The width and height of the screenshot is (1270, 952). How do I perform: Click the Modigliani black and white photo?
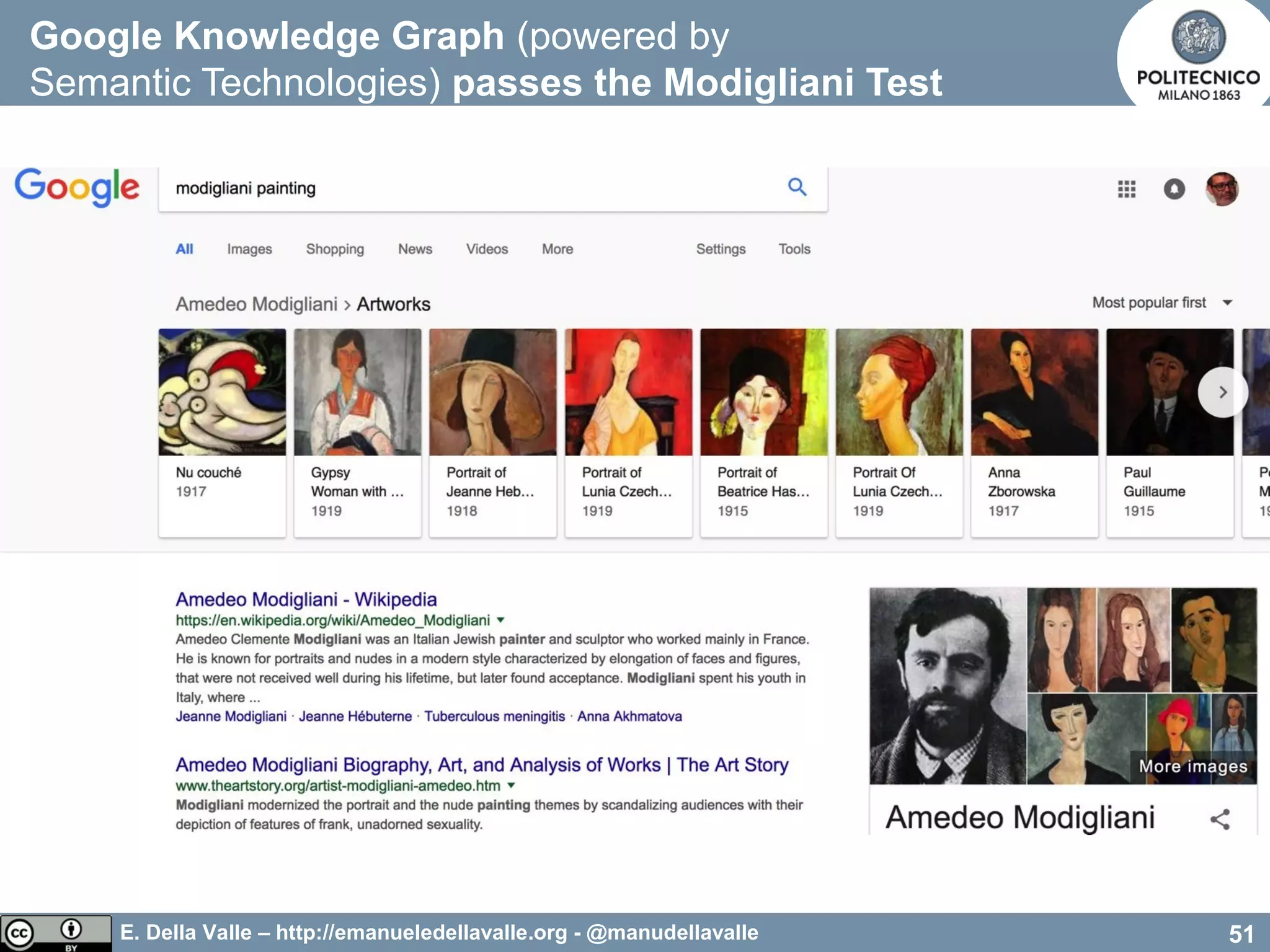click(948, 685)
